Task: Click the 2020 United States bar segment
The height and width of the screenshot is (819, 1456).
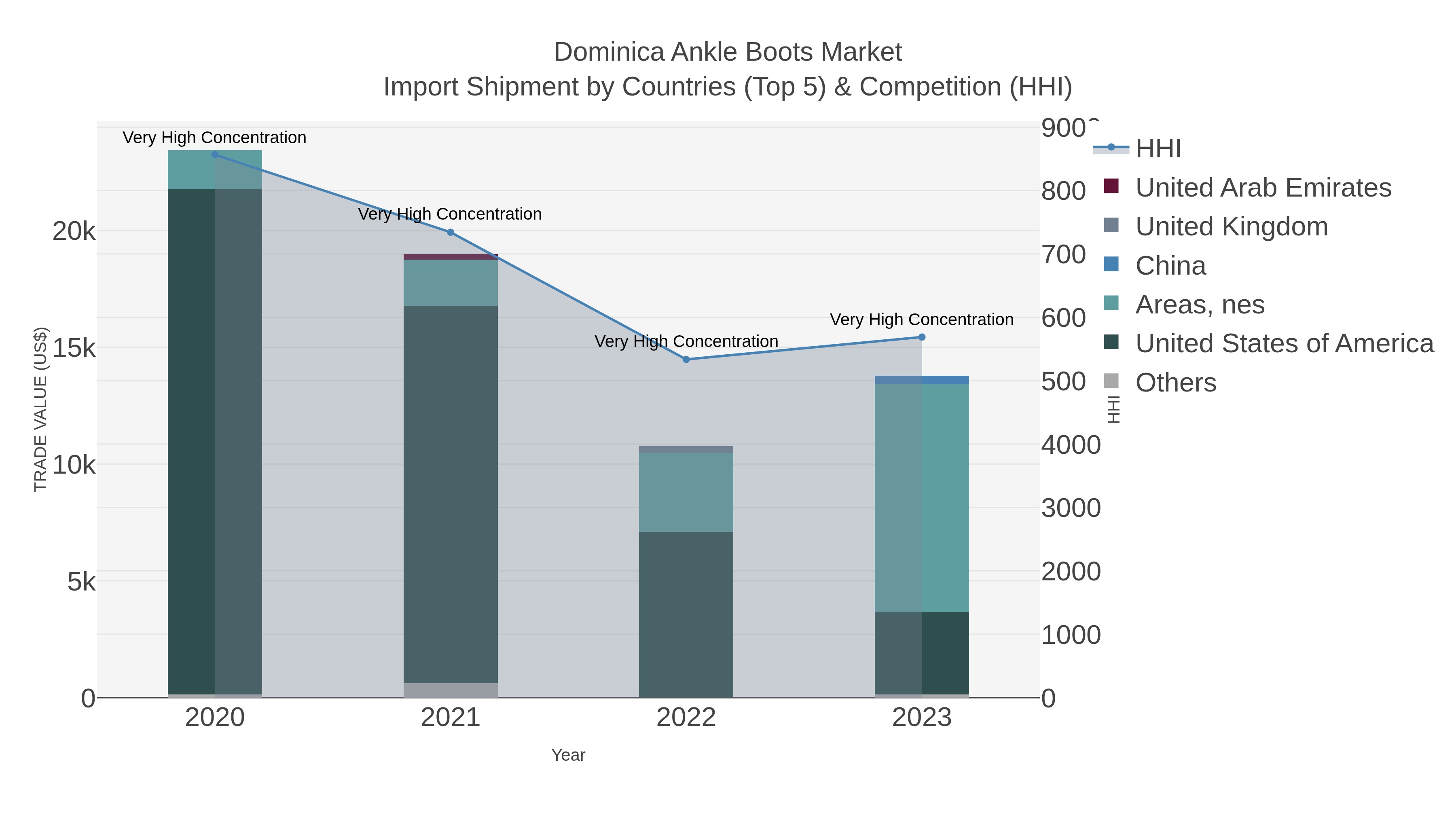Action: (x=215, y=441)
